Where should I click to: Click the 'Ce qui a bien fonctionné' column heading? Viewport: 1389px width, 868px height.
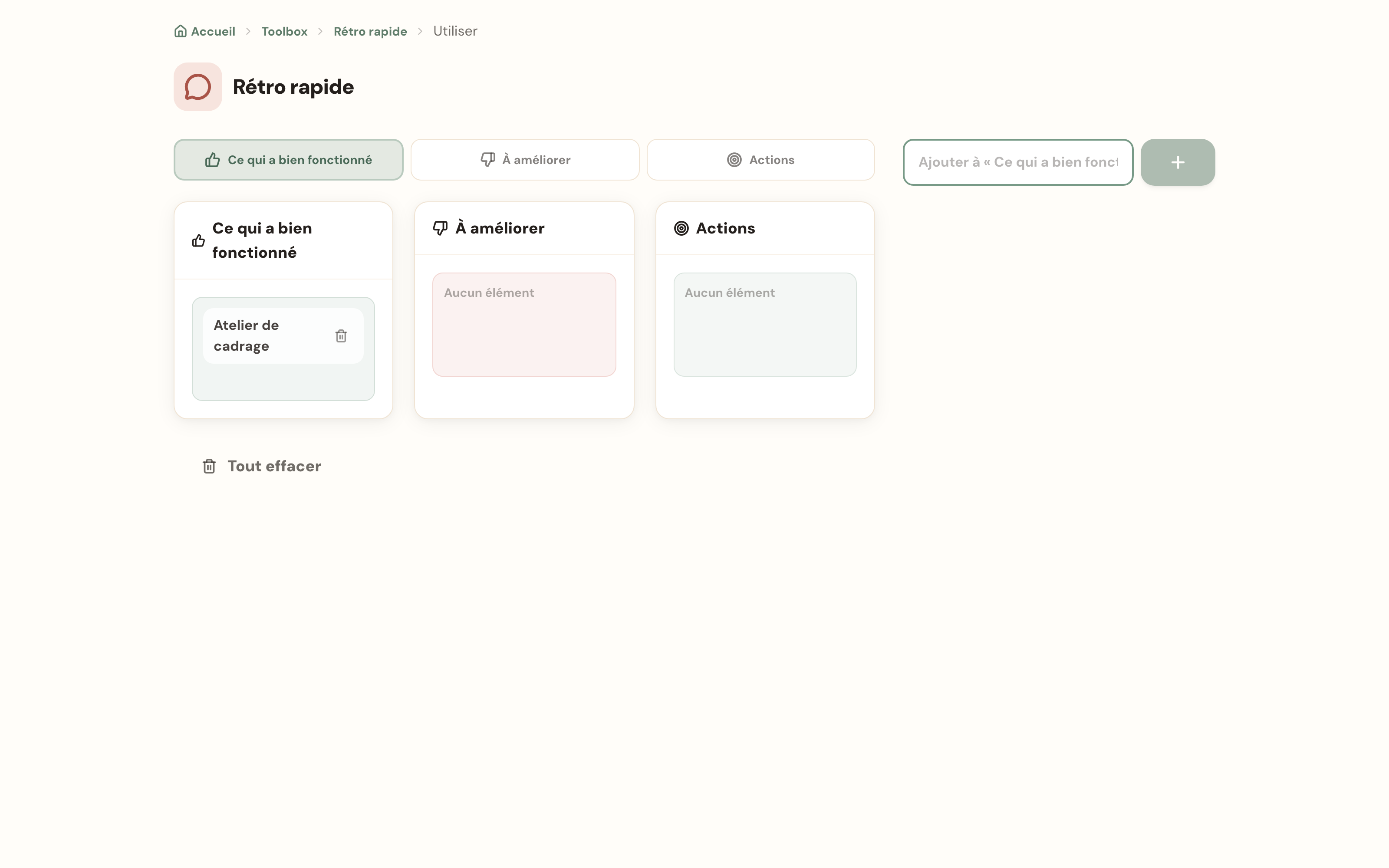(262, 240)
